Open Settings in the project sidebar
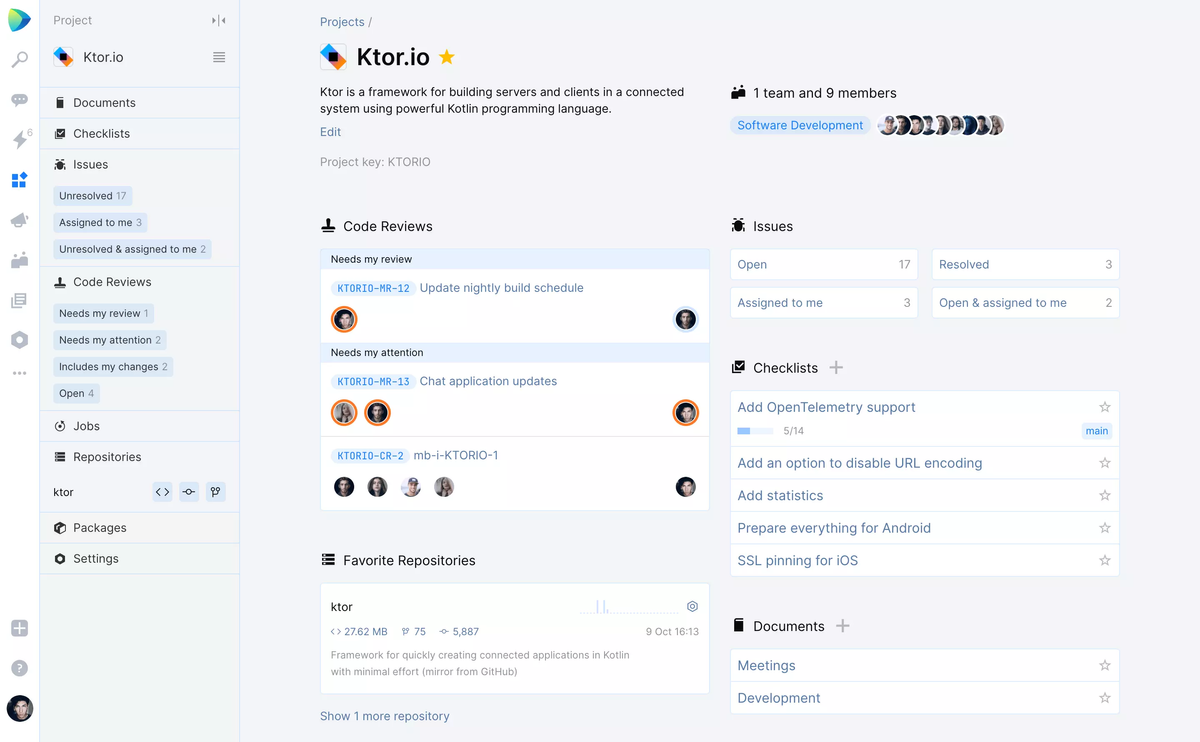This screenshot has width=1200, height=742. (x=96, y=559)
